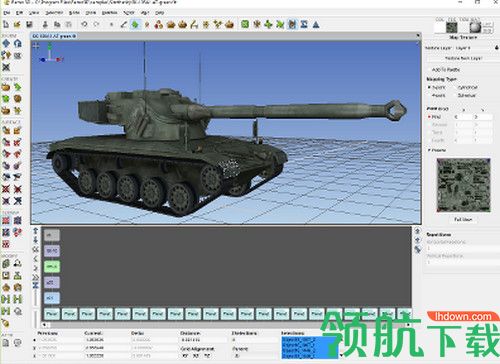Click the Redo arrow in the toolbar
The height and width of the screenshot is (364, 500).
pyautogui.click(x=96, y=24)
